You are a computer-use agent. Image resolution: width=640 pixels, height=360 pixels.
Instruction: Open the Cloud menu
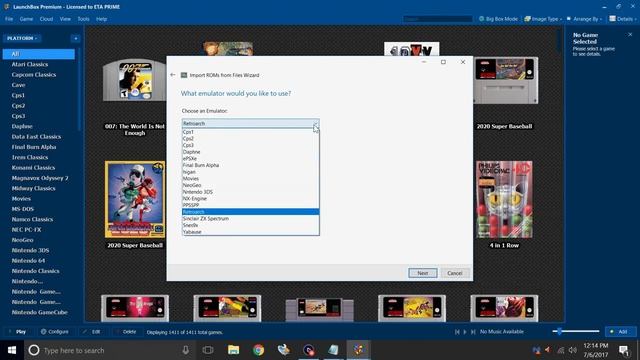pos(46,19)
